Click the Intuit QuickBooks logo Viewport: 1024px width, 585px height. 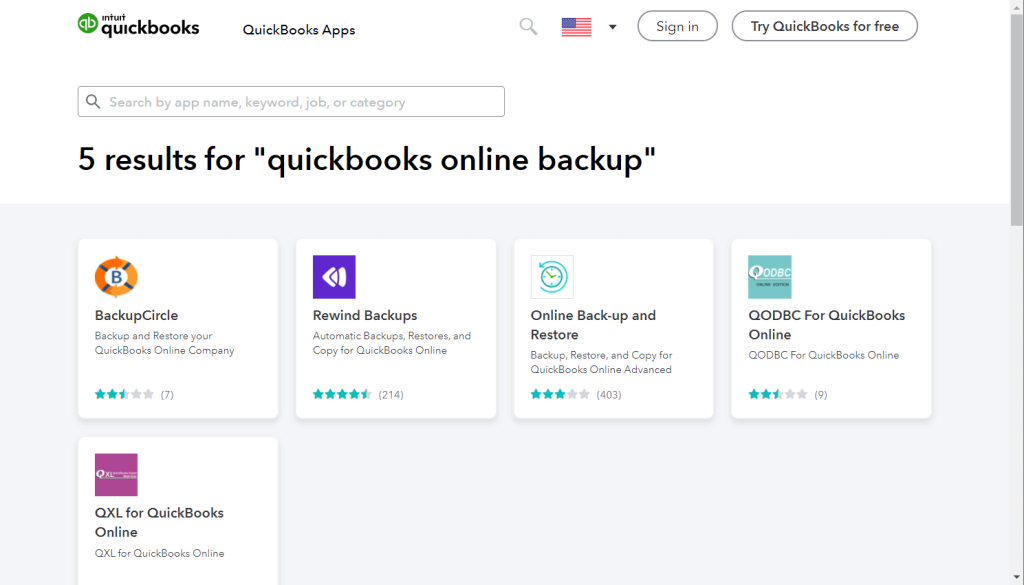coord(138,25)
